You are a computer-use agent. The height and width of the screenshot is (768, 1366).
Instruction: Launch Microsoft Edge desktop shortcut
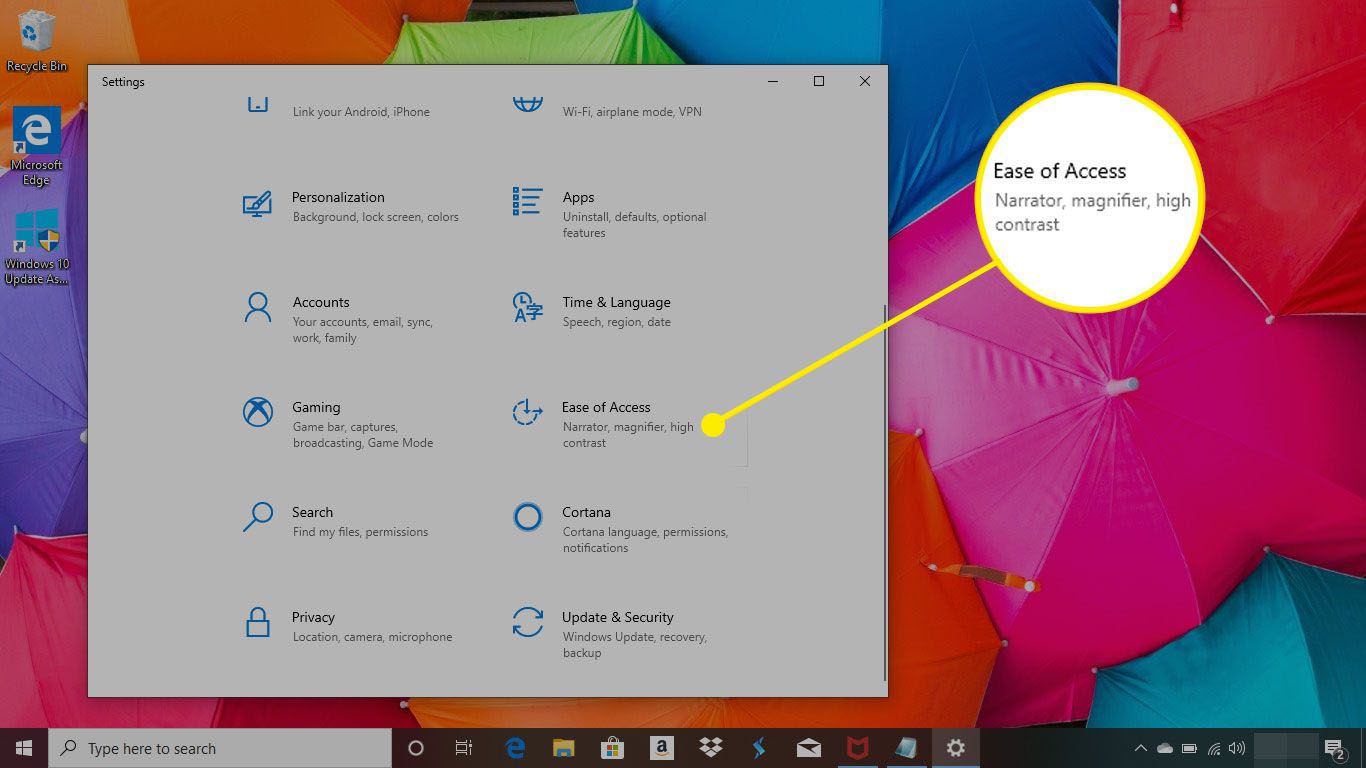pyautogui.click(x=37, y=146)
